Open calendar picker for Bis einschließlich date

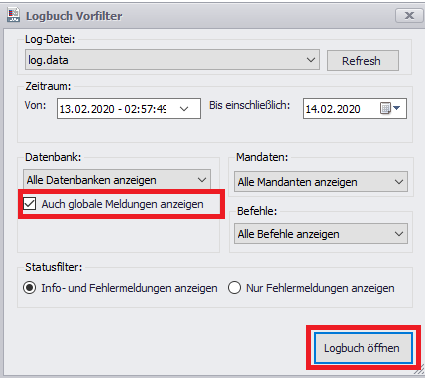(x=390, y=108)
